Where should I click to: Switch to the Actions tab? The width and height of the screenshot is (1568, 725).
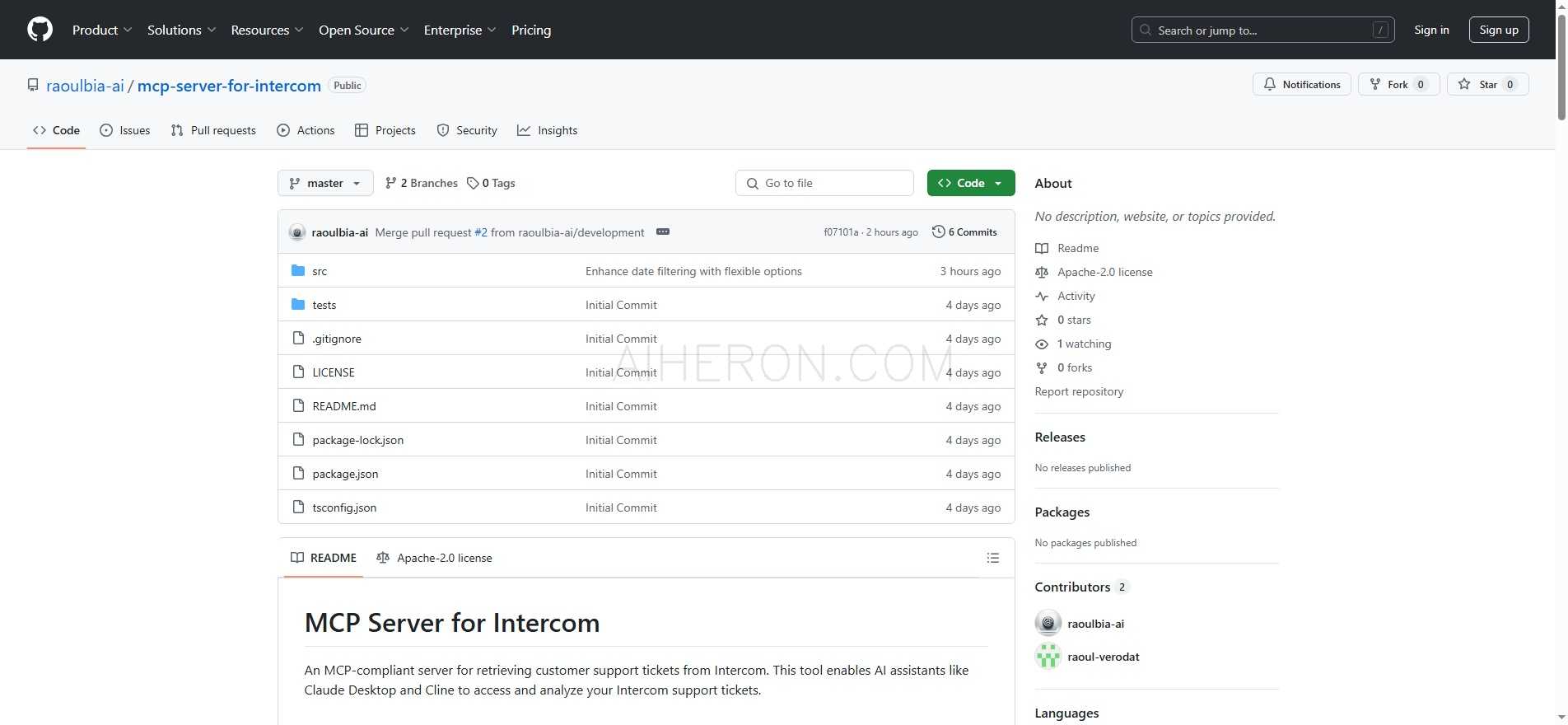pos(306,130)
